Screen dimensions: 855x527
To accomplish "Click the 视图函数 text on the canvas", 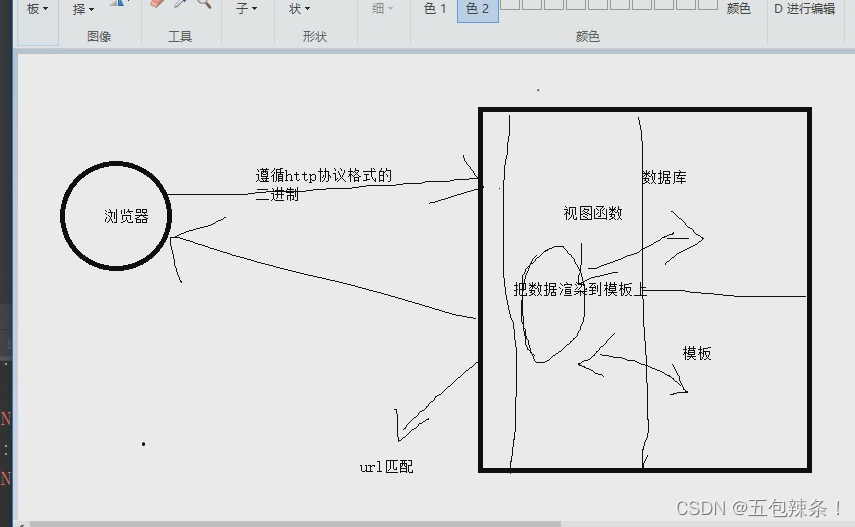I will pyautogui.click(x=593, y=213).
